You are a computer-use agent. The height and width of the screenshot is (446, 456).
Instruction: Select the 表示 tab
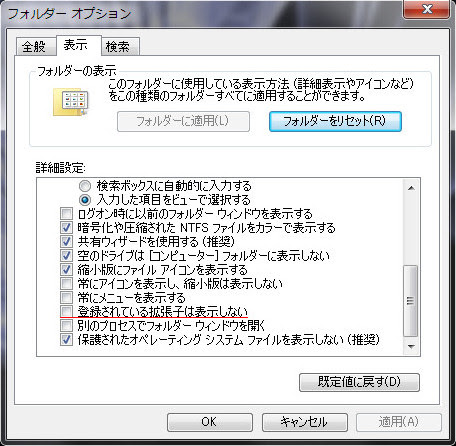pos(76,45)
